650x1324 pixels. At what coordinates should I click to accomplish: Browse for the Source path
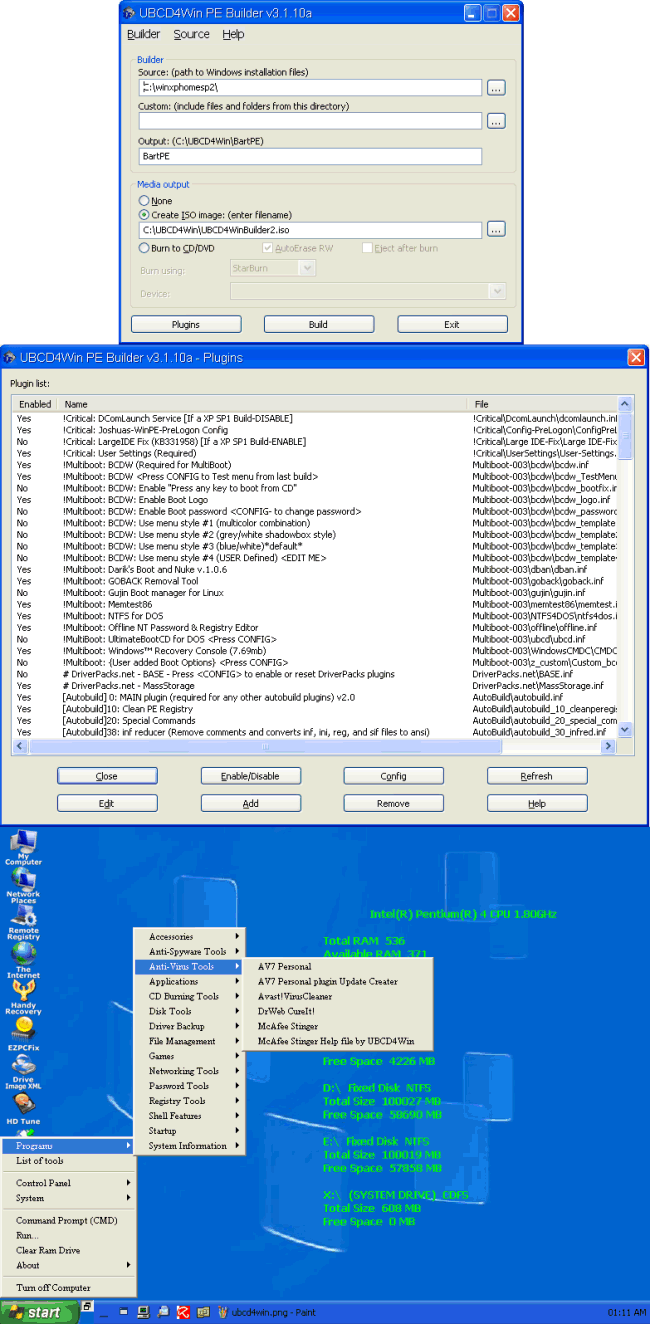496,88
